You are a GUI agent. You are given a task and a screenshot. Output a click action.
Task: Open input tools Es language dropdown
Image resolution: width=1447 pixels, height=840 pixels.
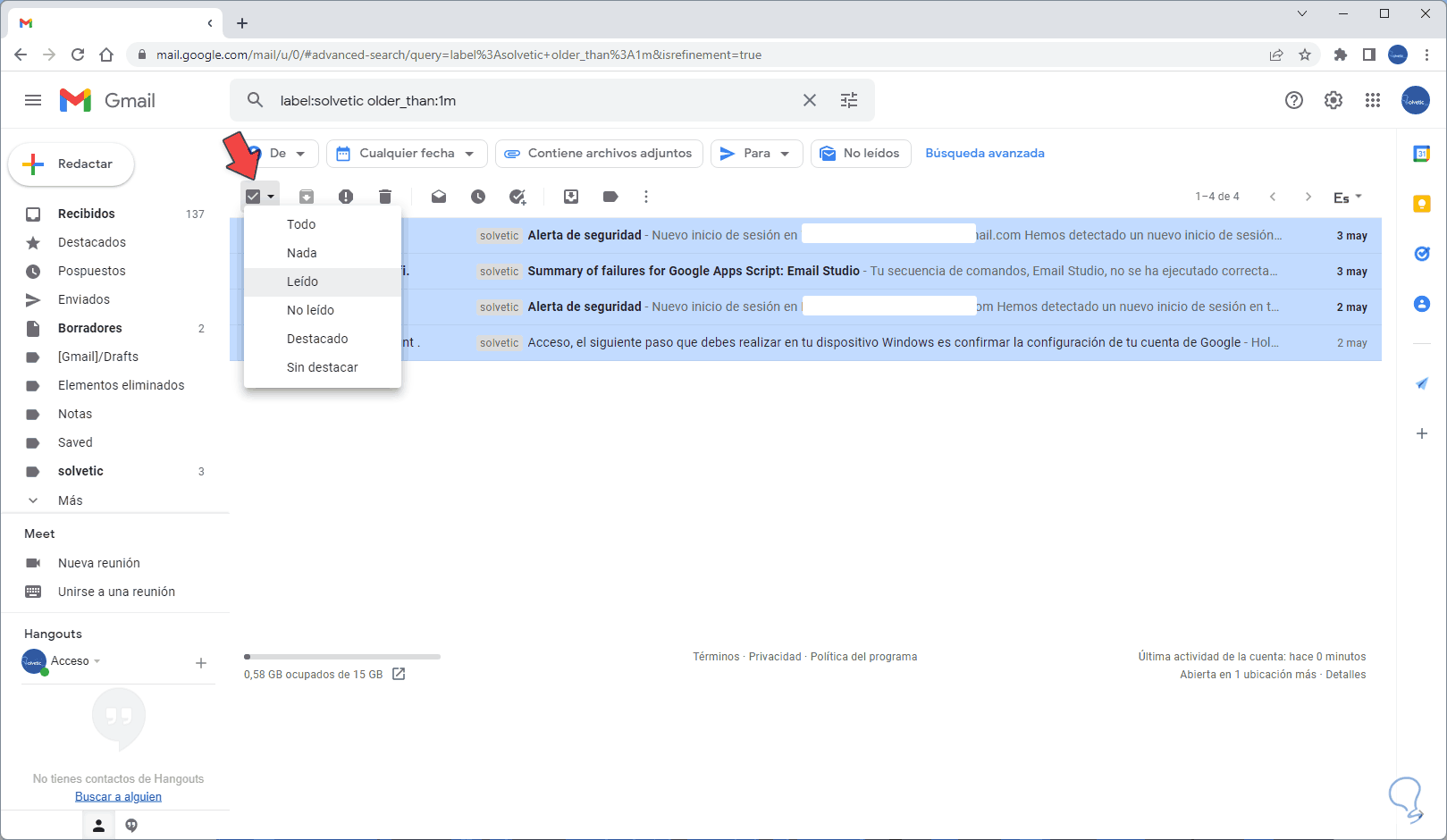click(1347, 197)
